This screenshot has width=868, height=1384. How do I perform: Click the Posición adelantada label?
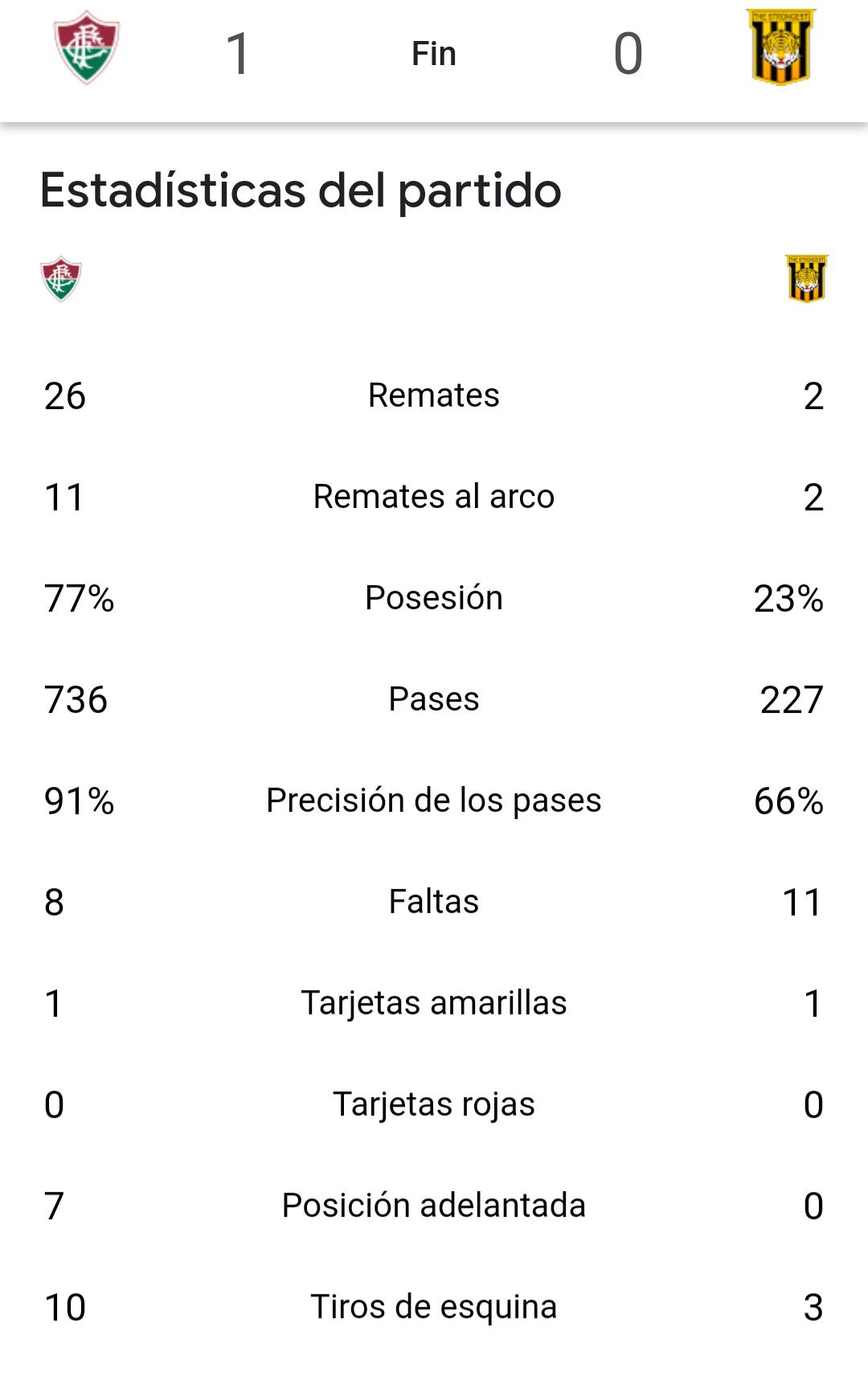tap(434, 1206)
